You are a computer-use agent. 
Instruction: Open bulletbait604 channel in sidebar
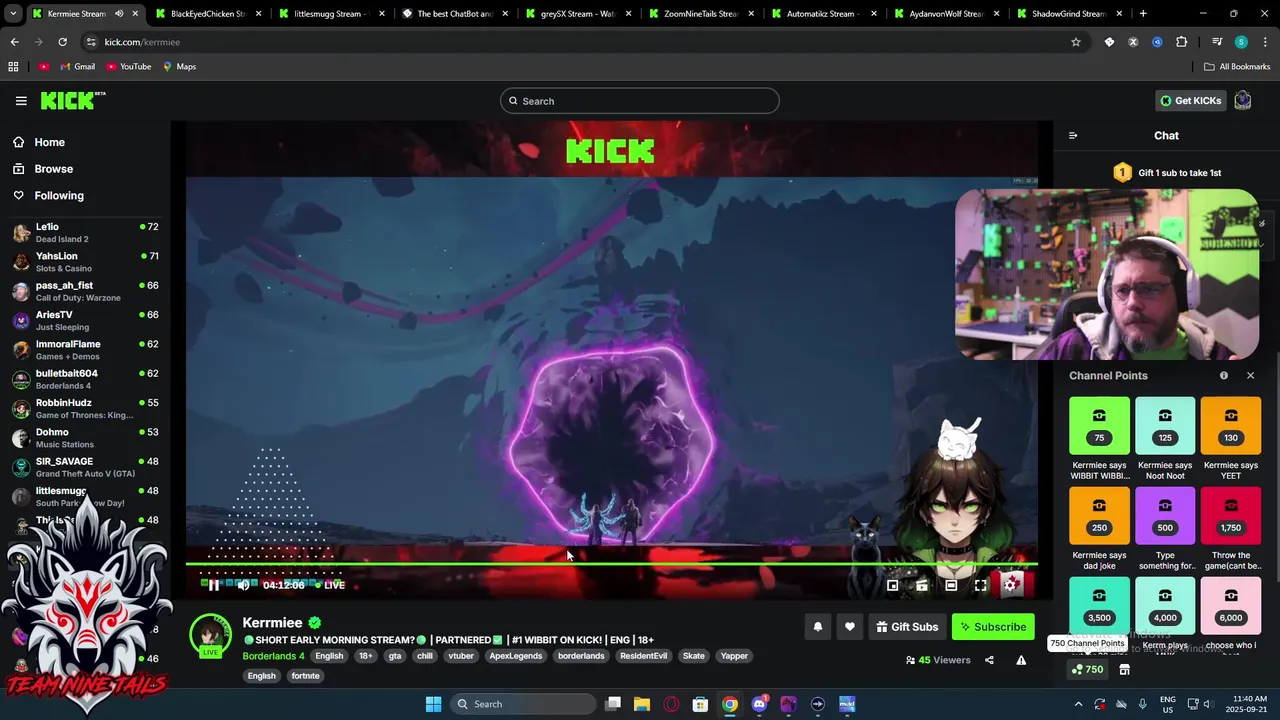pyautogui.click(x=85, y=379)
